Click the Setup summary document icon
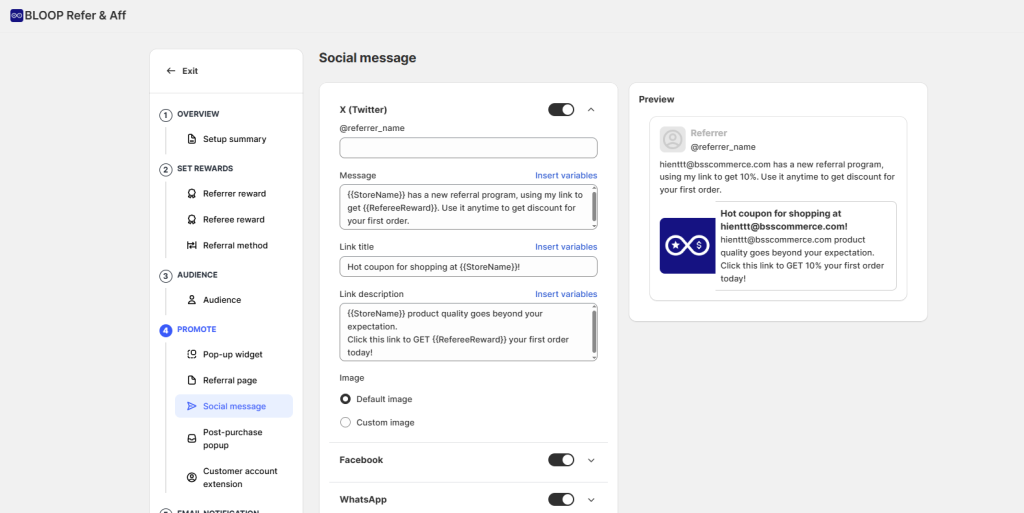The width and height of the screenshot is (1024, 513). (192, 139)
